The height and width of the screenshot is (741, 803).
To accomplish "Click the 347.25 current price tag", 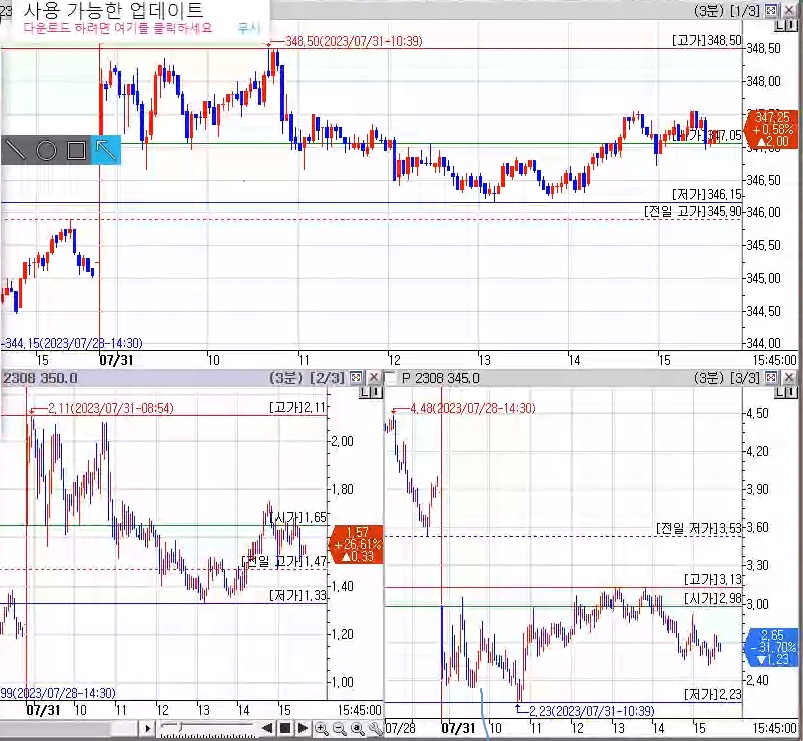I will coord(773,129).
